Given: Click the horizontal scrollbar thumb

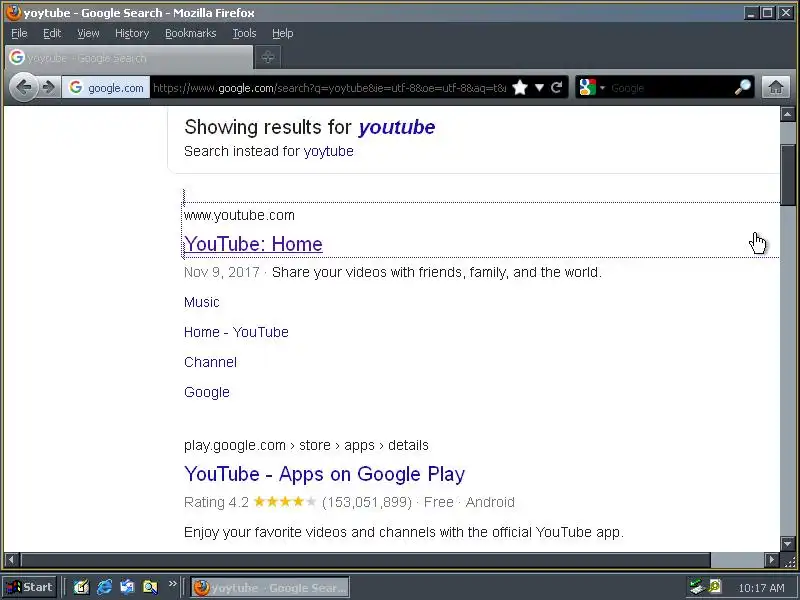Looking at the screenshot, I should [365, 560].
